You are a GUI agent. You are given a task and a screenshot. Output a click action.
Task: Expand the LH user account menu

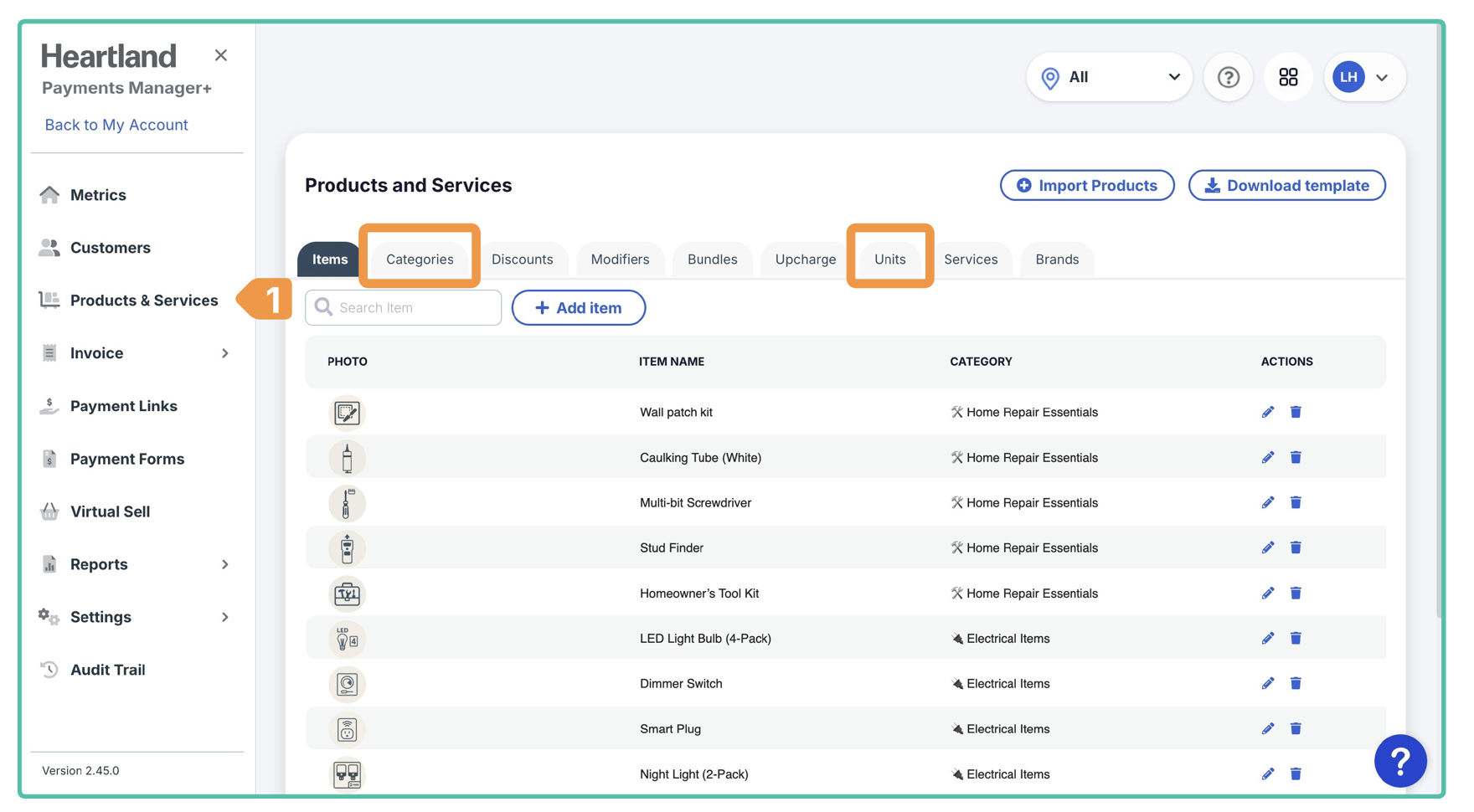[x=1364, y=77]
